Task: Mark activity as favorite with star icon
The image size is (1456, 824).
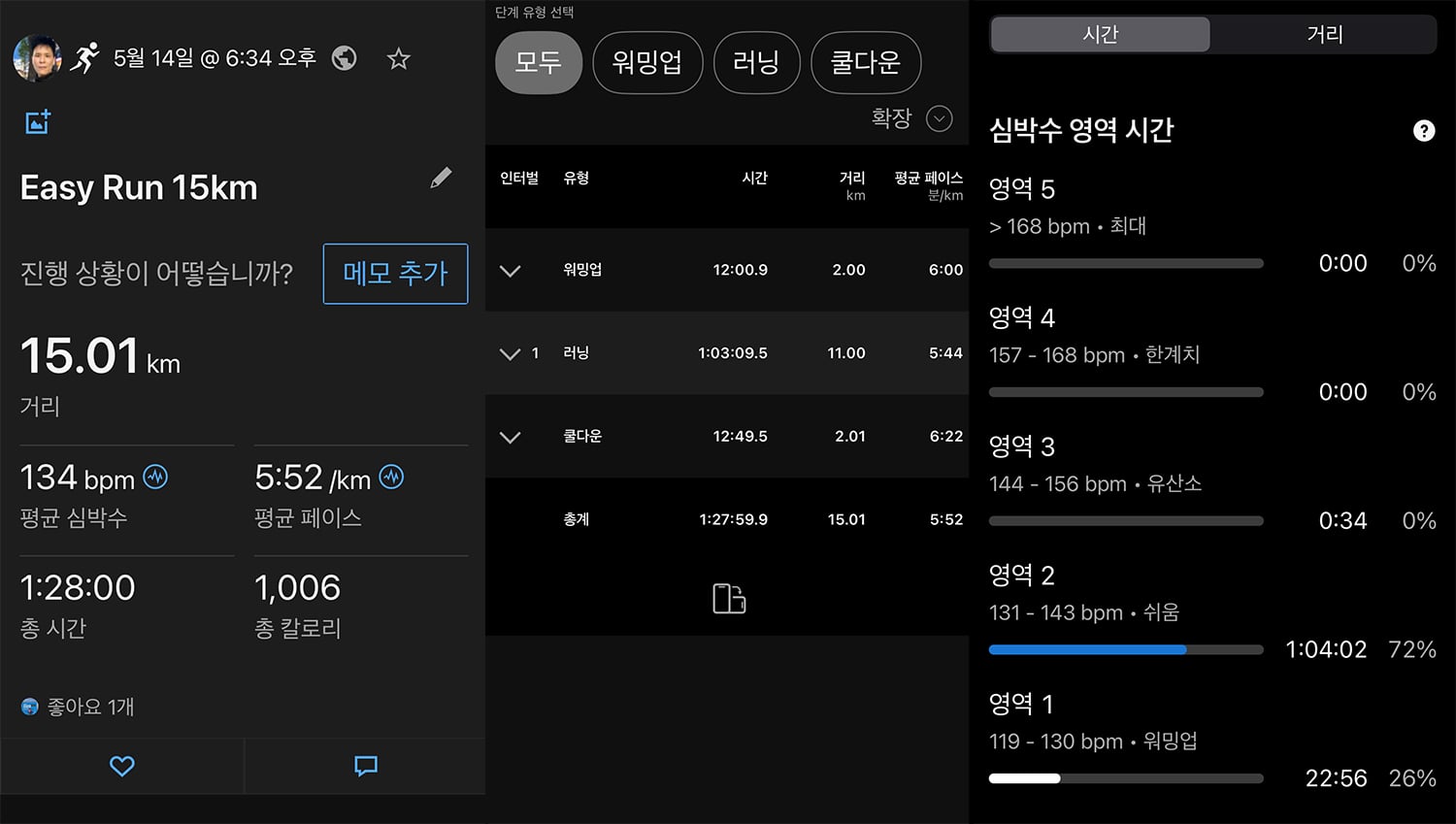Action: (398, 58)
